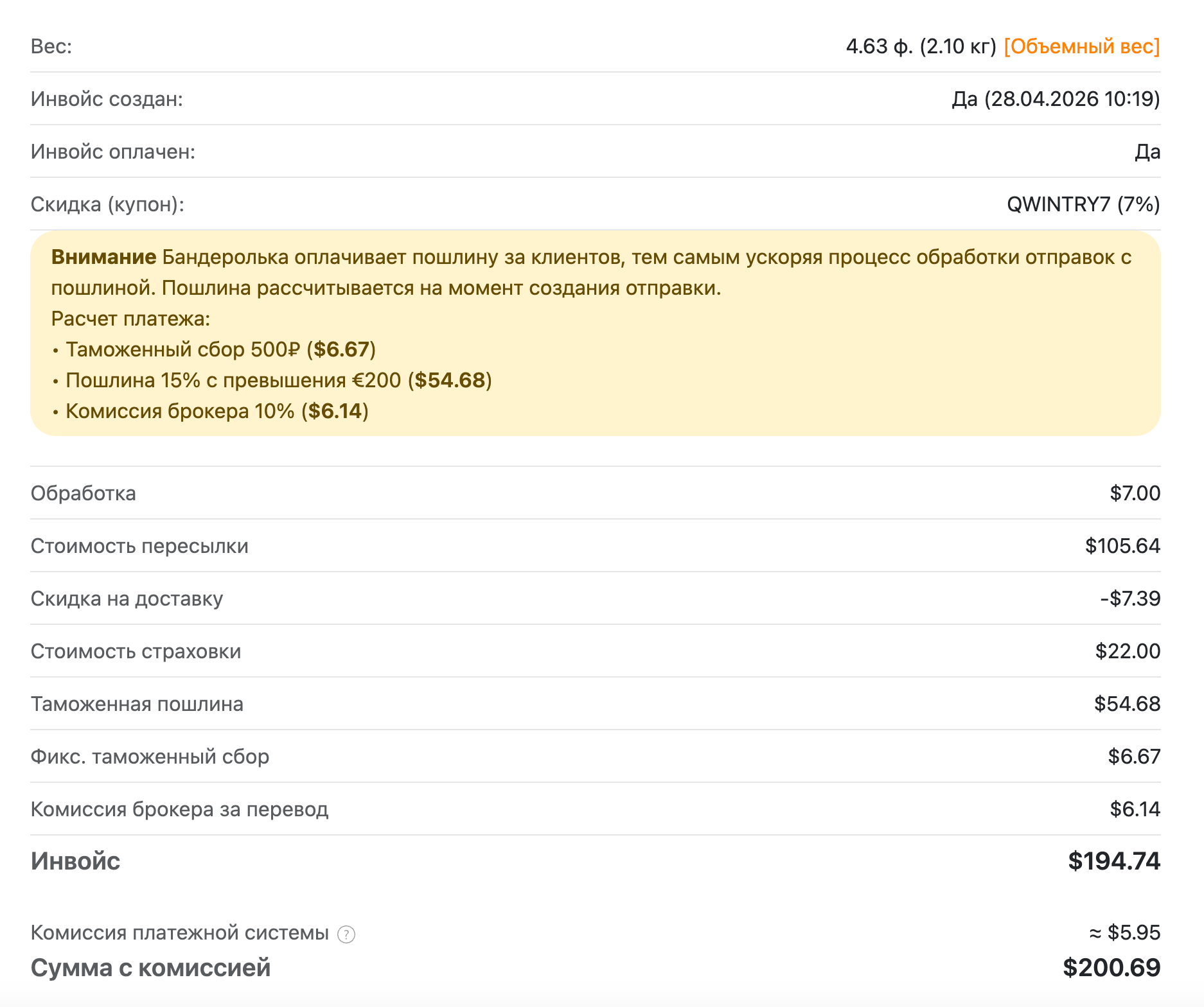The width and height of the screenshot is (1204, 1007).
Task: Click the invoice total $194.74
Action: (1115, 861)
